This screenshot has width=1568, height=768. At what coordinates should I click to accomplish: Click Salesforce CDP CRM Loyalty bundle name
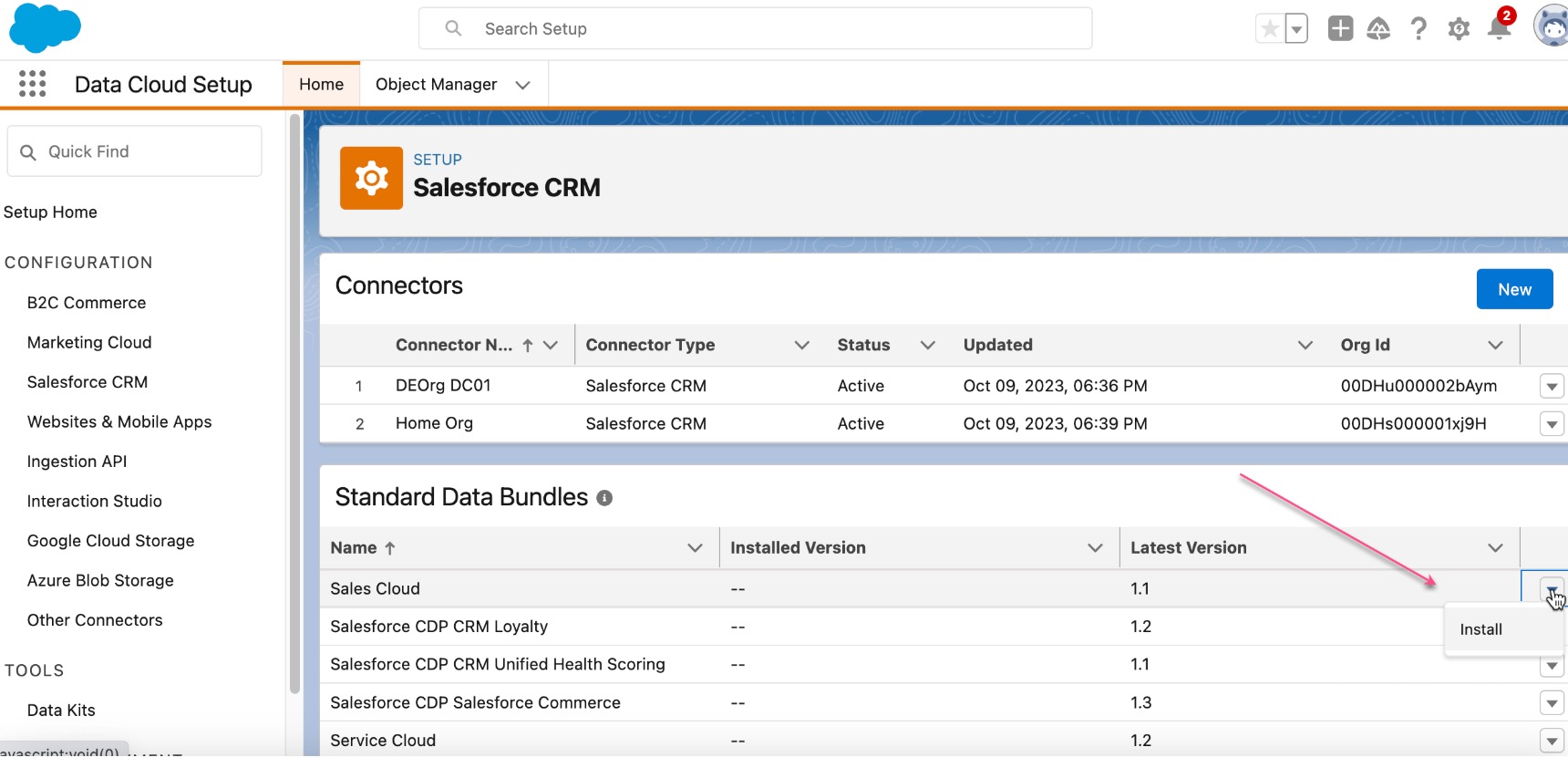[x=438, y=627]
